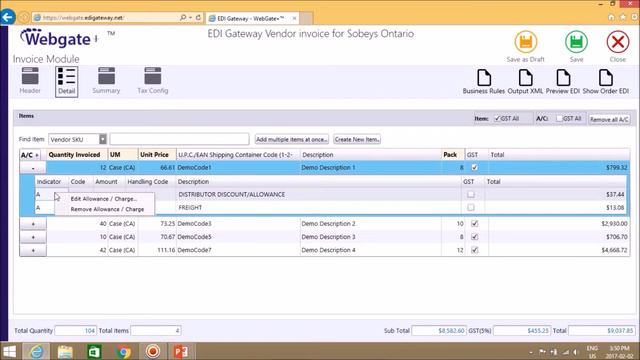Click the GST(5%) amount field

pos(522,331)
